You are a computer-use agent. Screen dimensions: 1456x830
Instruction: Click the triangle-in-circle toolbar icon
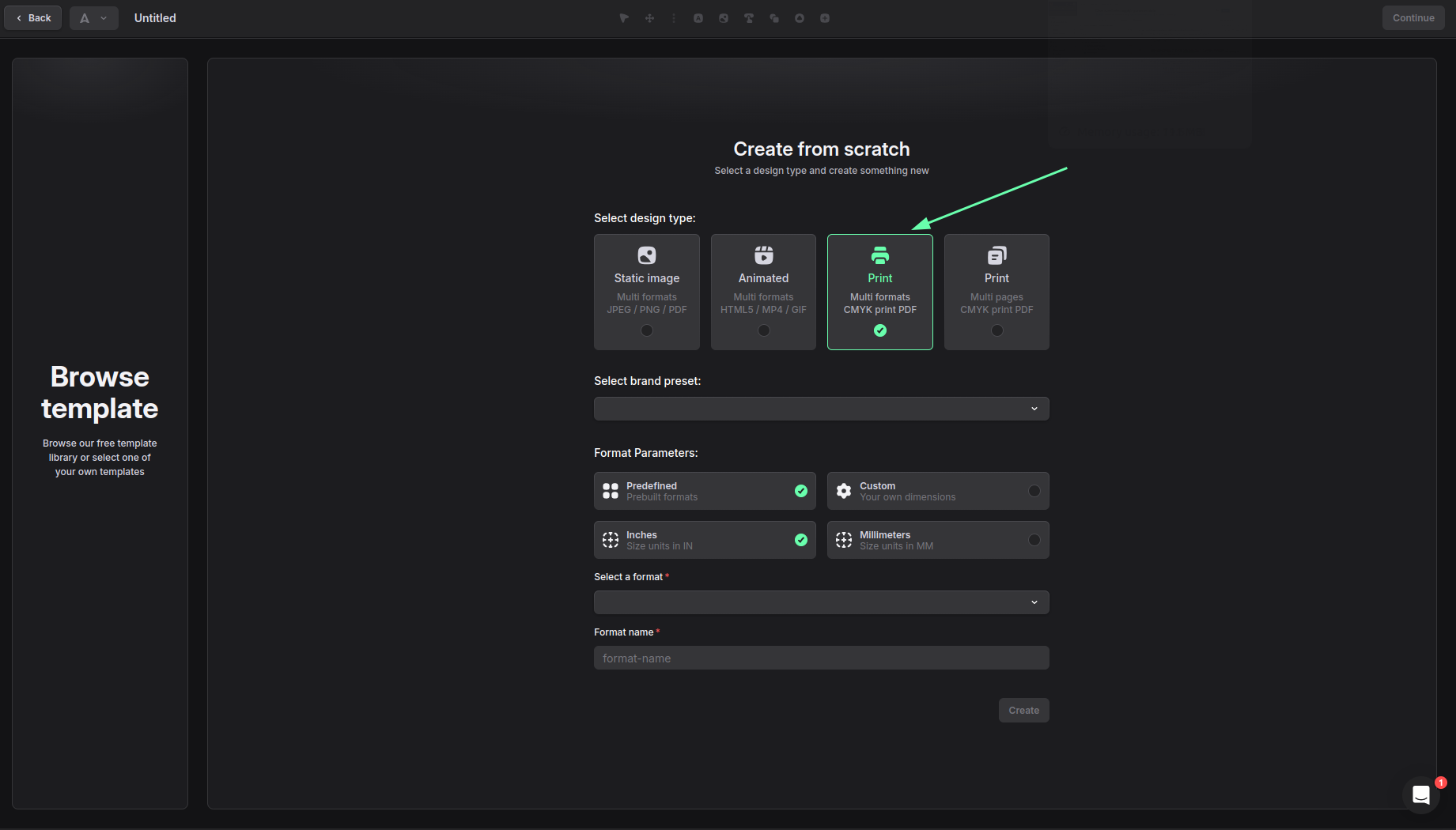tap(800, 18)
